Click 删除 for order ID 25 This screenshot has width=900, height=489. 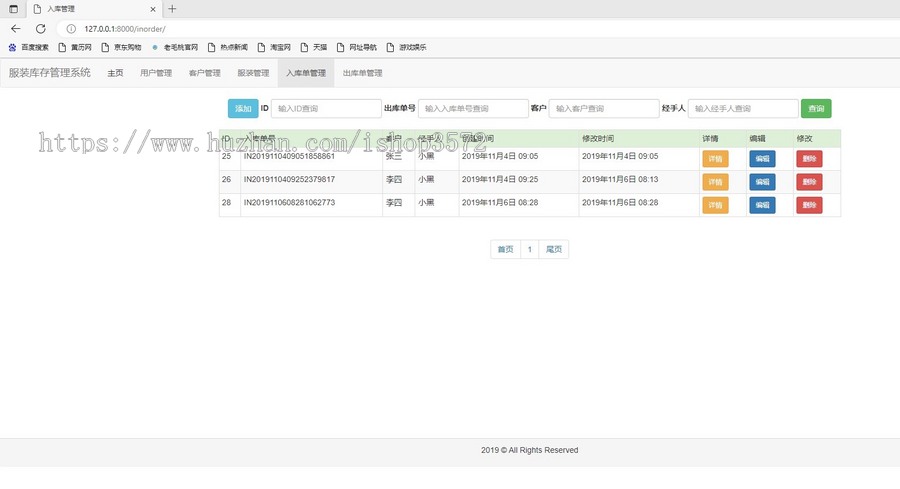pos(809,159)
